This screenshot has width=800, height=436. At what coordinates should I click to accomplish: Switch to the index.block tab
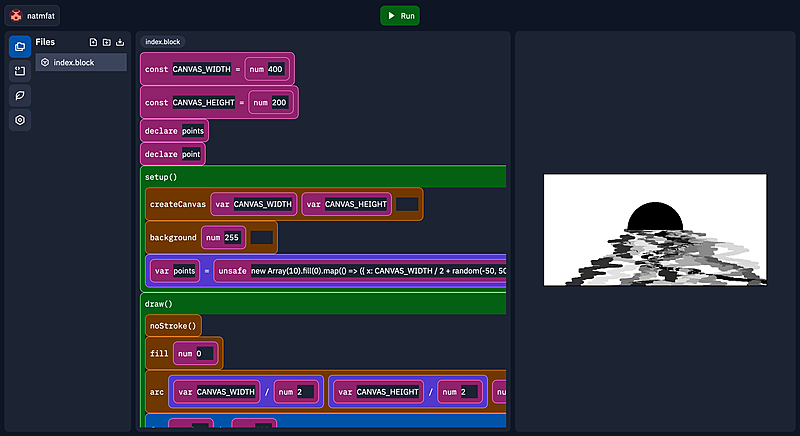click(162, 42)
